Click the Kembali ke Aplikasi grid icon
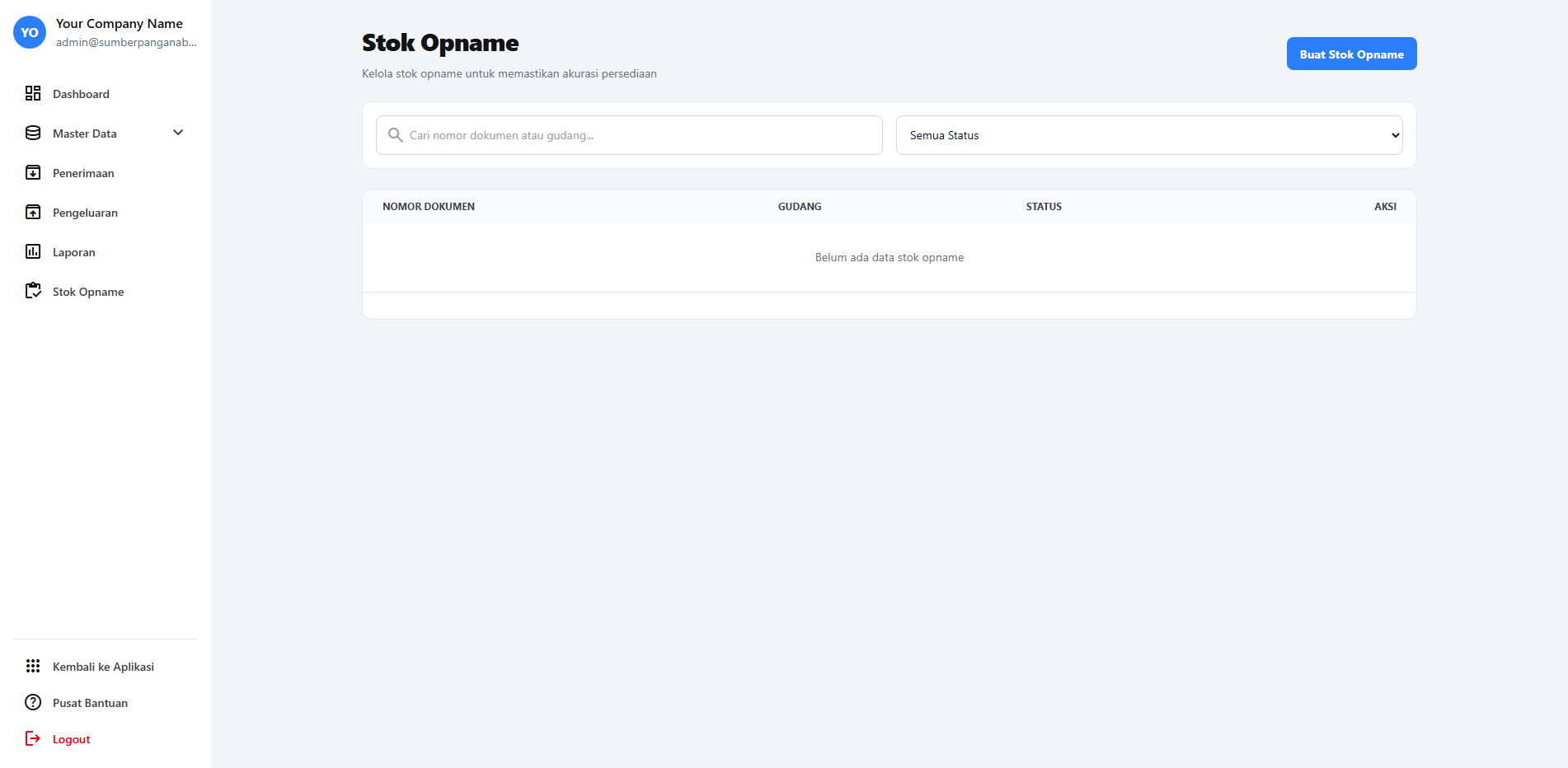 coord(33,666)
